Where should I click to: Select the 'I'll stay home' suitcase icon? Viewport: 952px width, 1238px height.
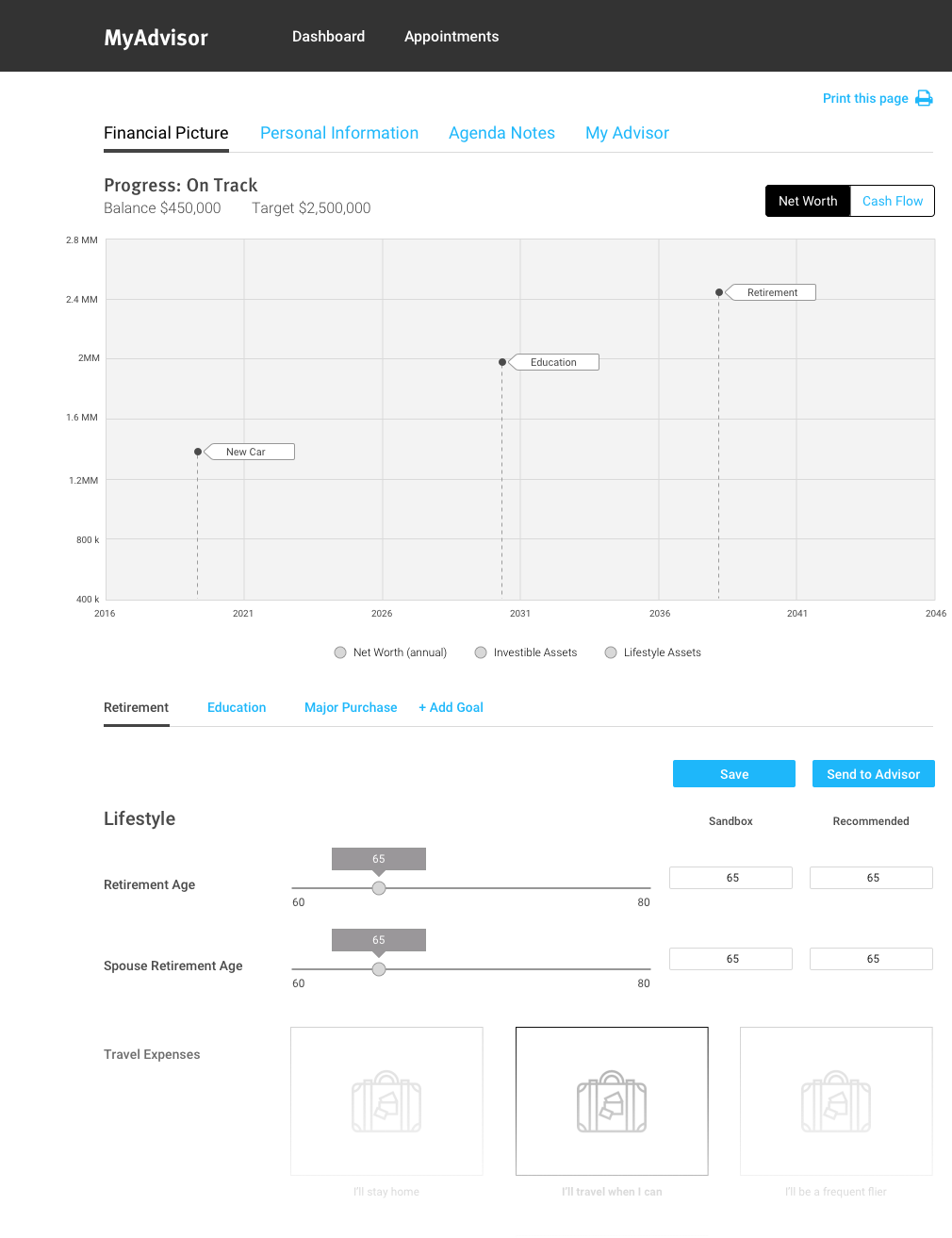(x=386, y=1101)
